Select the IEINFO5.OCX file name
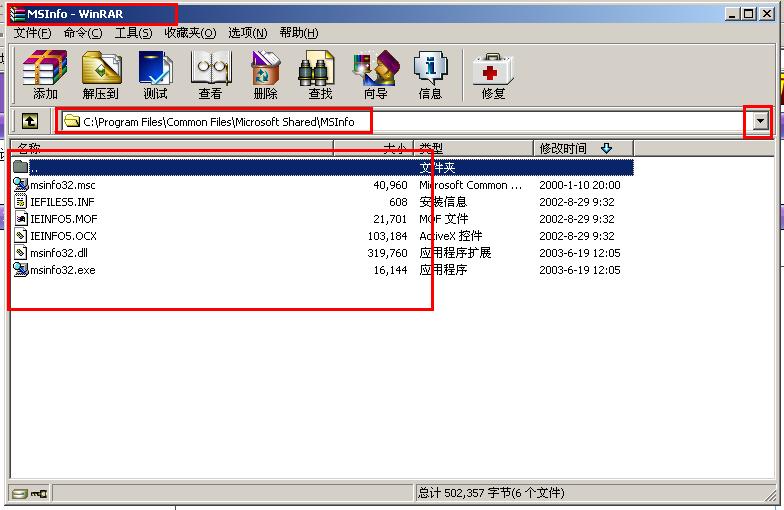The height and width of the screenshot is (510, 784). (x=64, y=236)
